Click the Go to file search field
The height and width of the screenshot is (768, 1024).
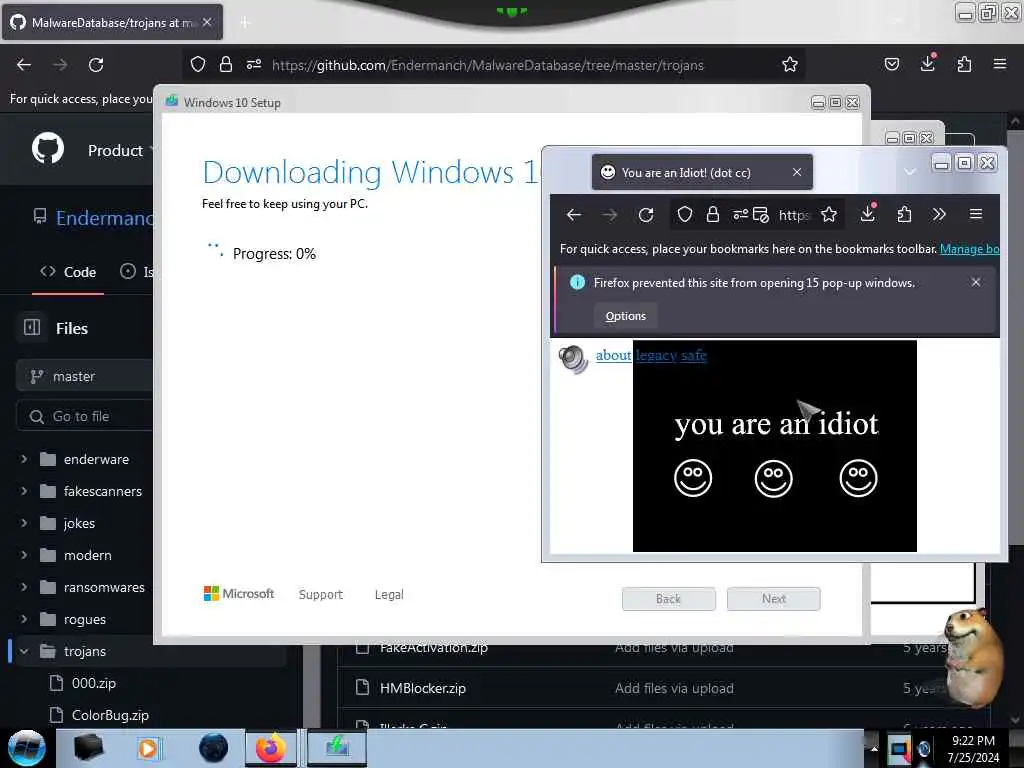[x=84, y=416]
